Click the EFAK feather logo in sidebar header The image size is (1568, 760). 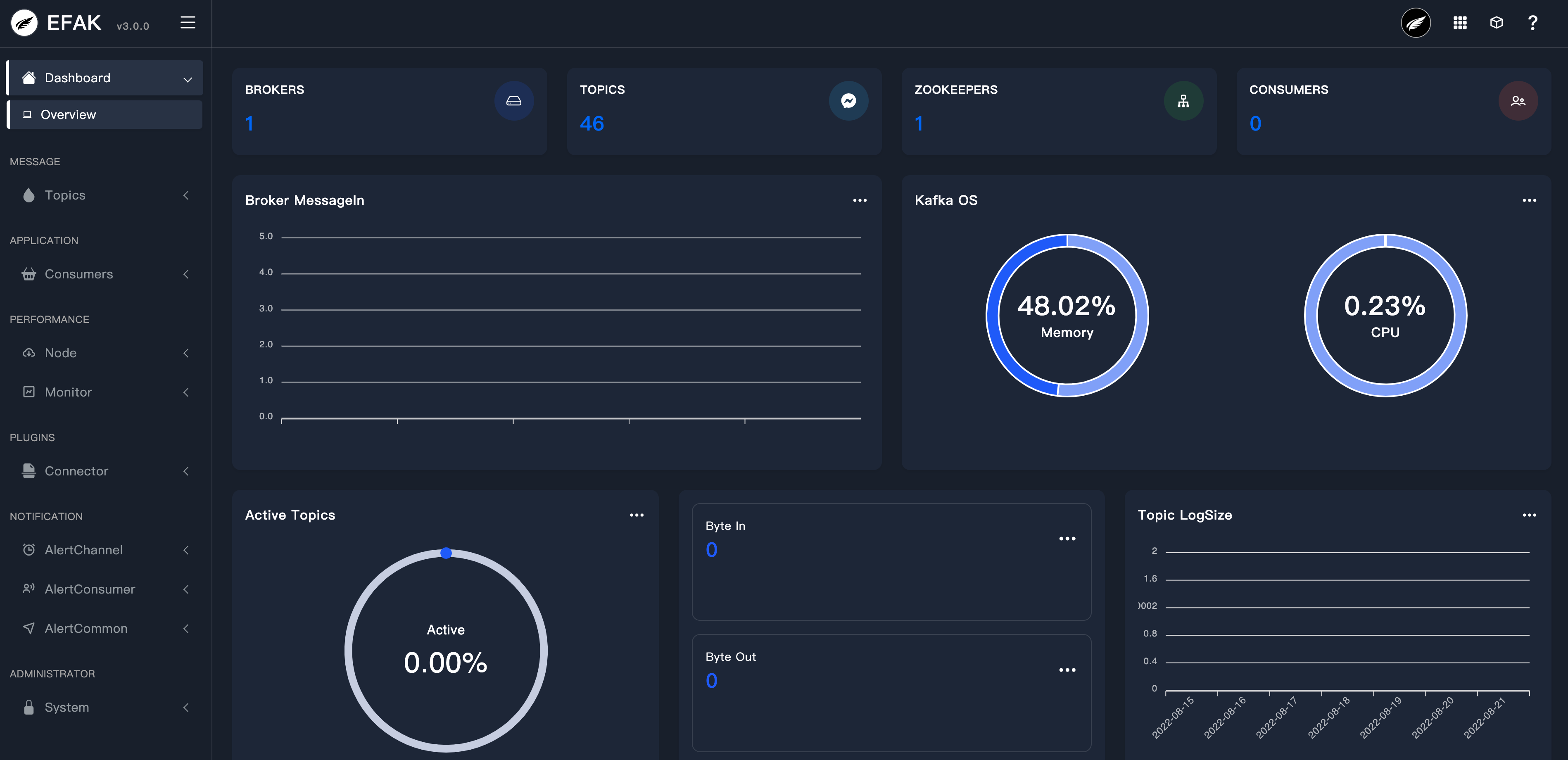point(24,23)
